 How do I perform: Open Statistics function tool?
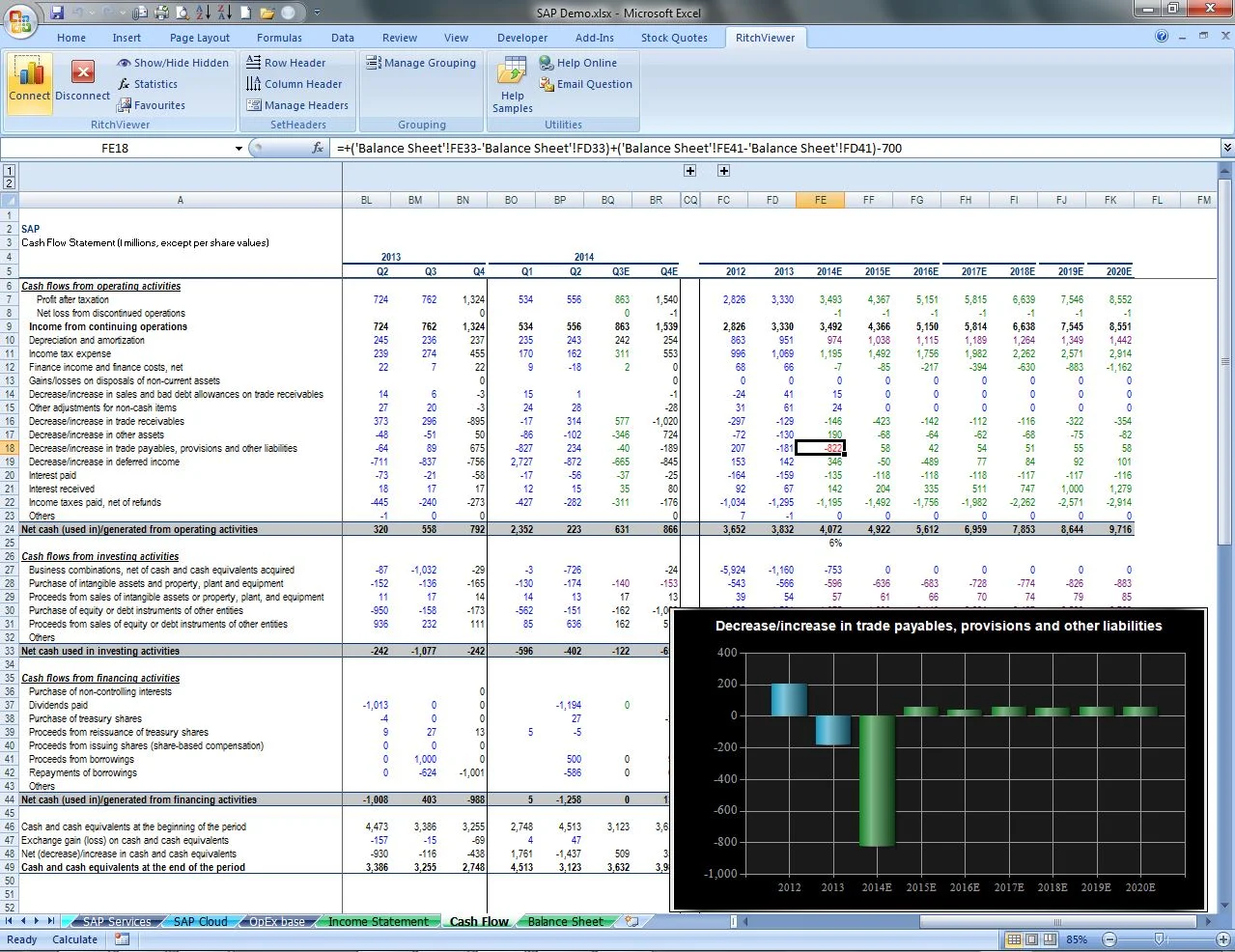tap(148, 84)
